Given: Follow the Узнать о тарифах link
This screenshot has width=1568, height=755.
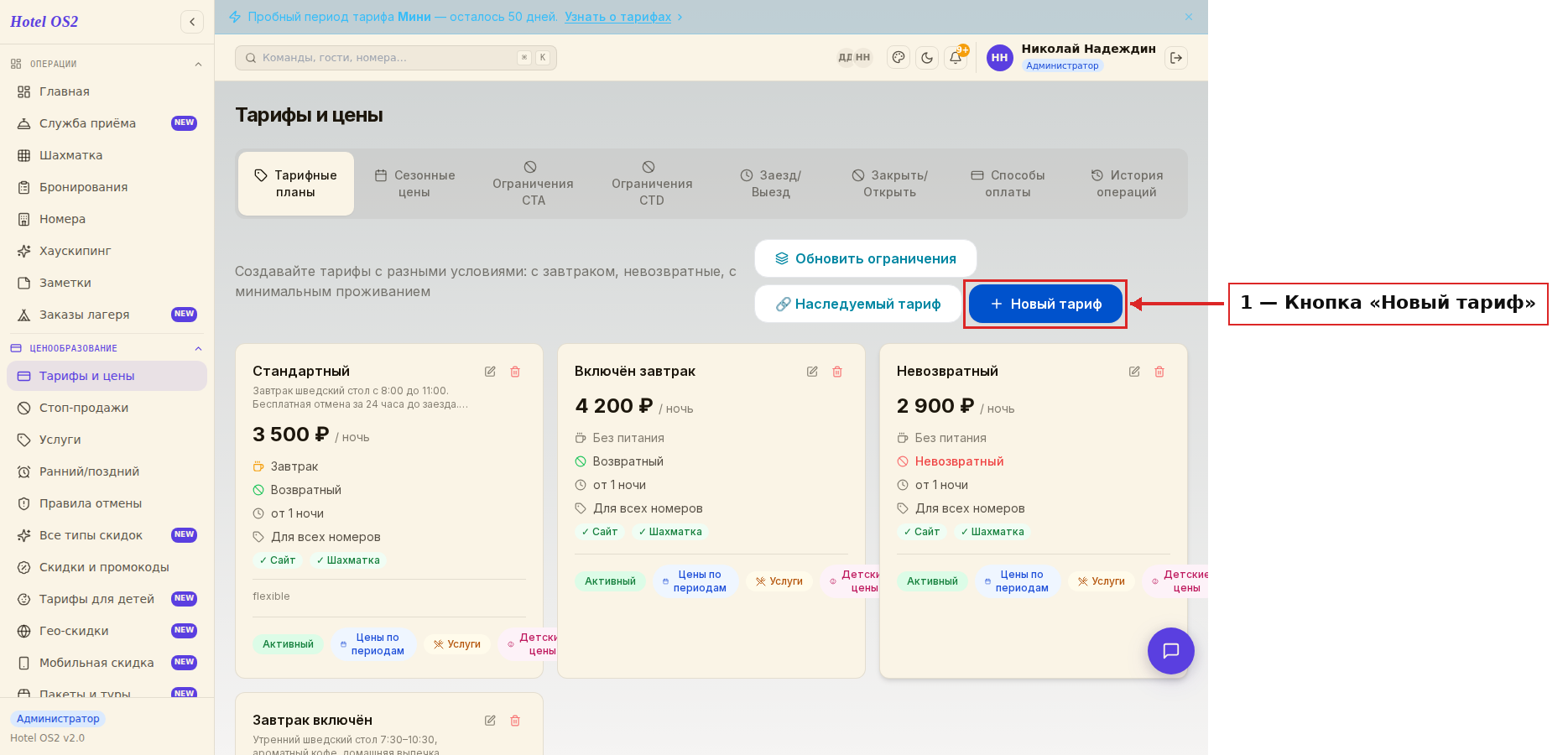Looking at the screenshot, I should pyautogui.click(x=618, y=17).
